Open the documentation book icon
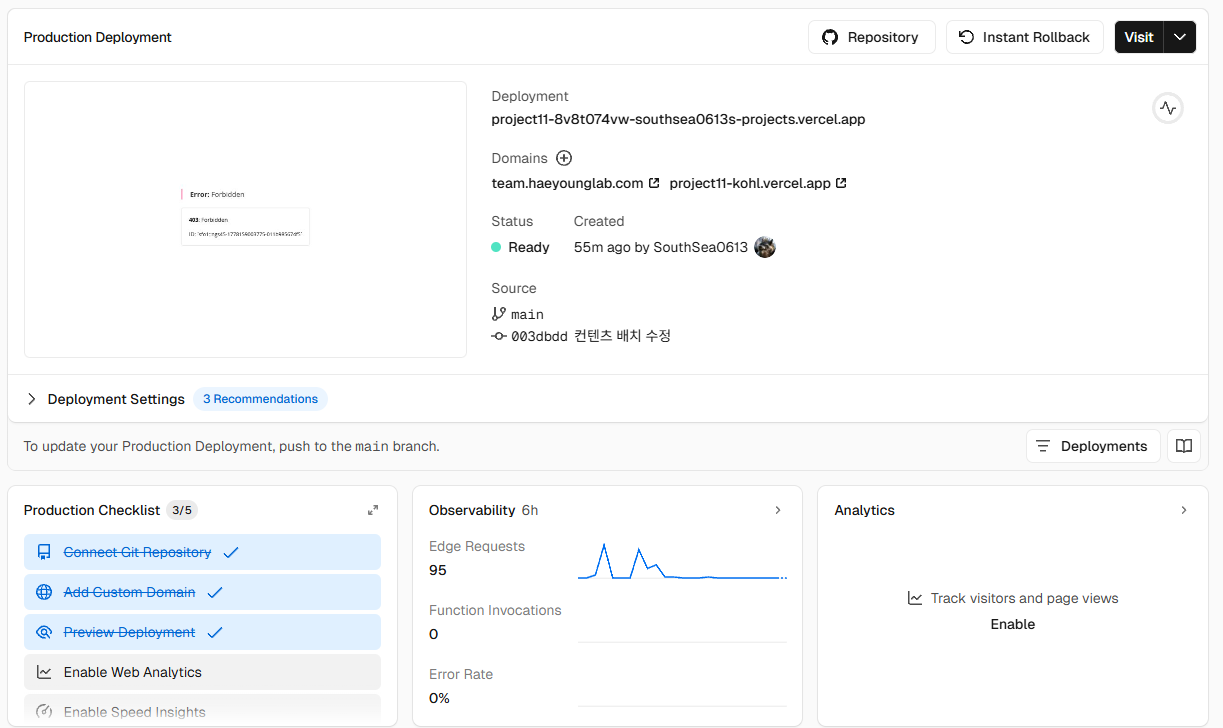This screenshot has height=728, width=1223. [1184, 446]
